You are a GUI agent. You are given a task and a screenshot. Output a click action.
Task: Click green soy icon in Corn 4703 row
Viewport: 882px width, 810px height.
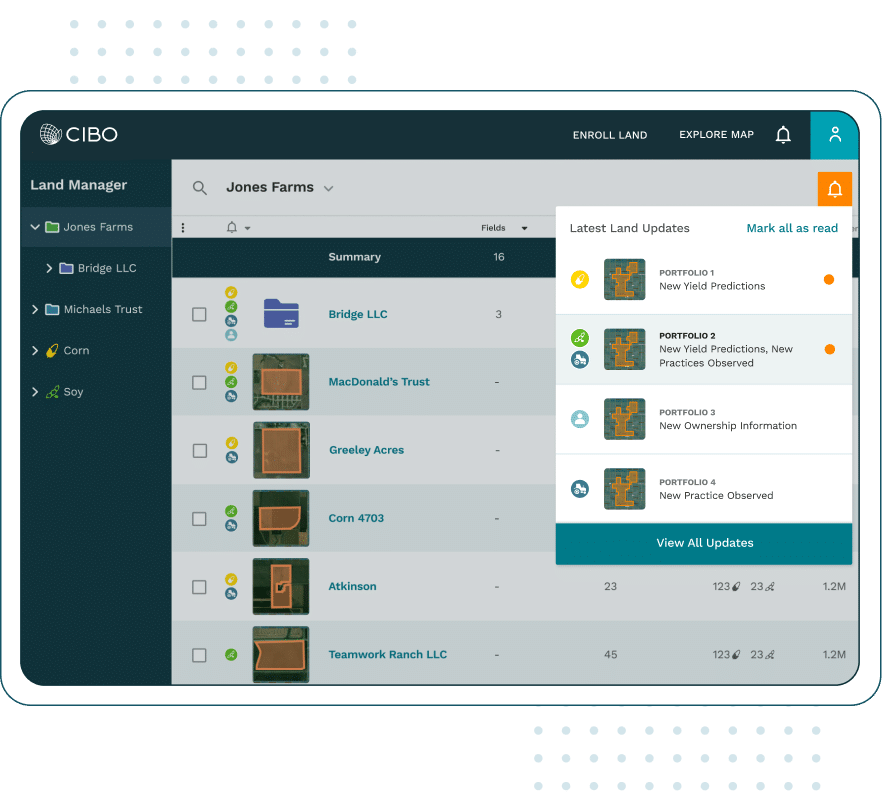(x=231, y=511)
